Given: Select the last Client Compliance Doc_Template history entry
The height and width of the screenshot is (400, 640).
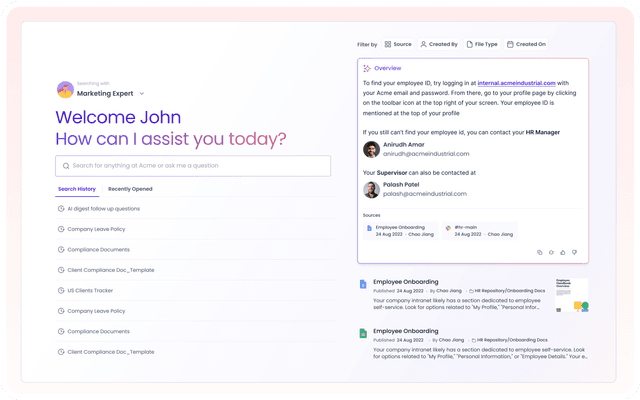Looking at the screenshot, I should pyautogui.click(x=195, y=352).
